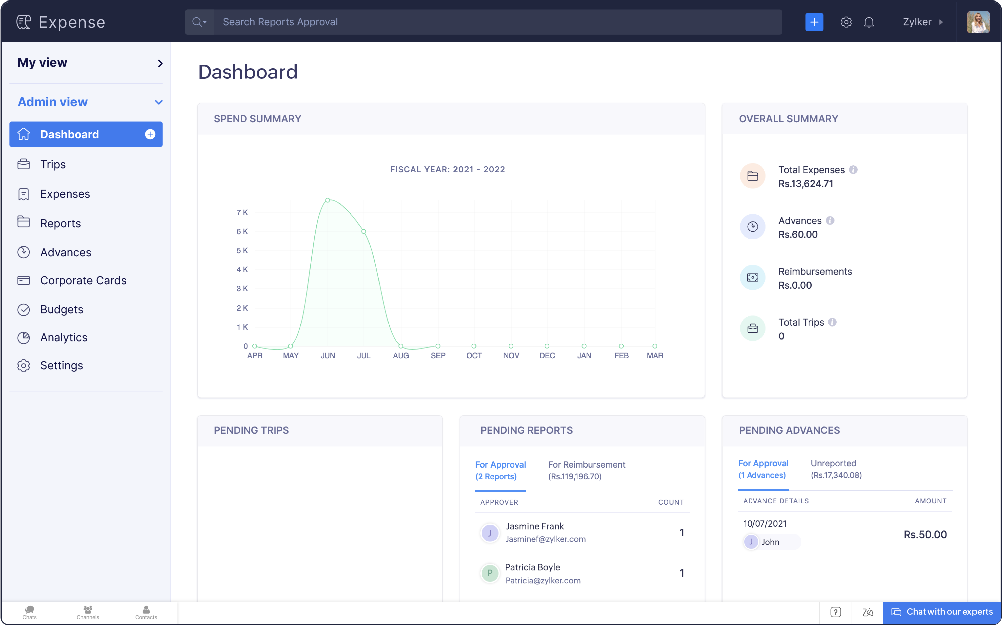Click the user profile picture

pyautogui.click(x=977, y=21)
